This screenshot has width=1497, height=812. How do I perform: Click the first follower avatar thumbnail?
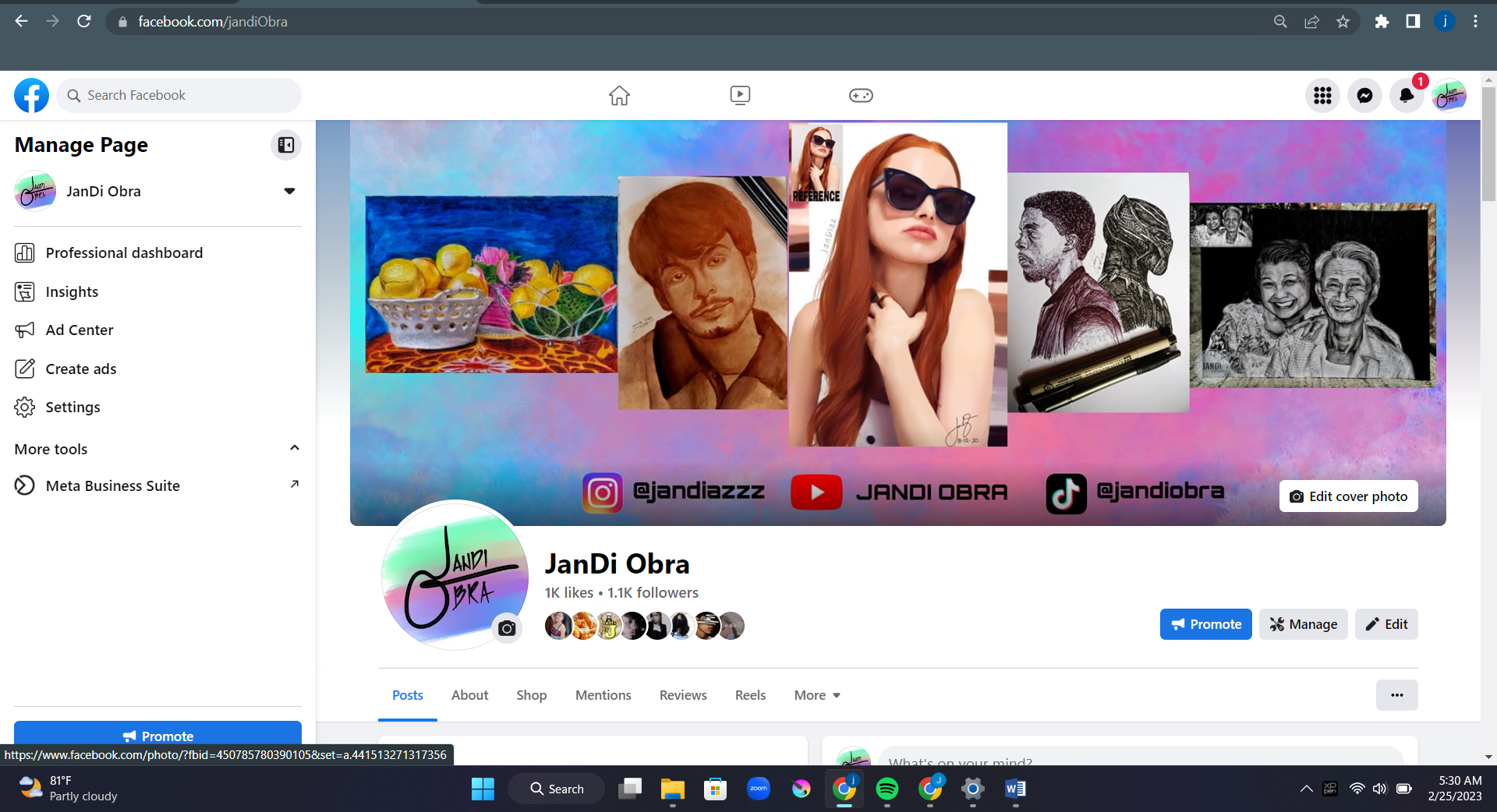pyautogui.click(x=558, y=626)
